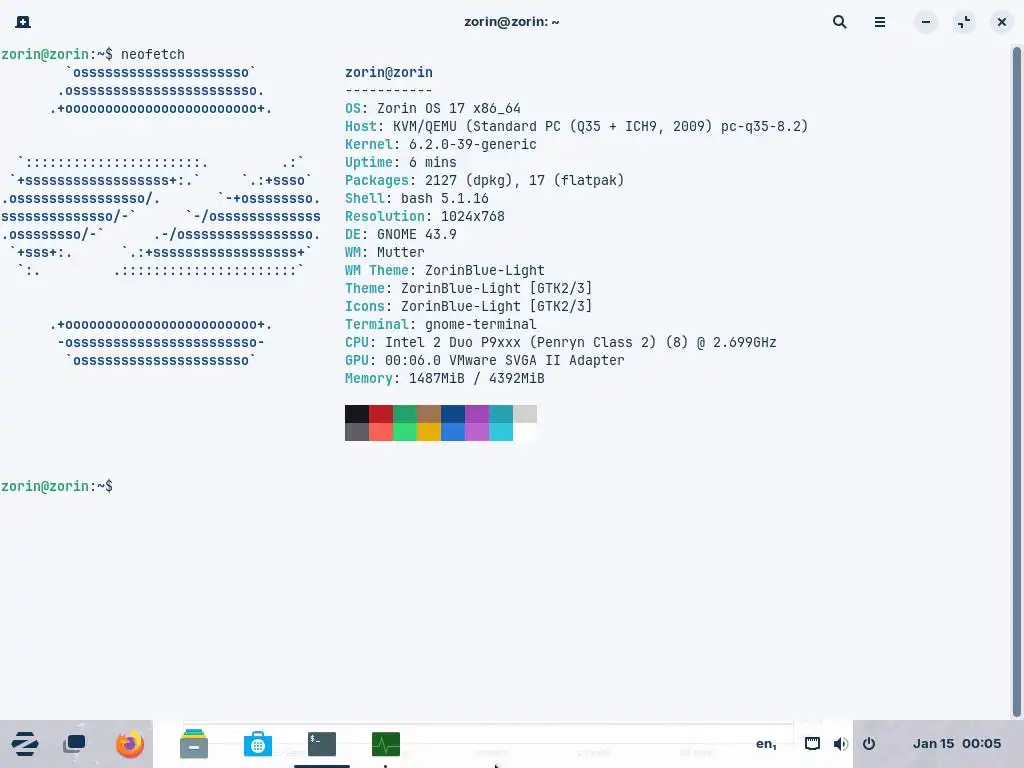Click the 'WM Theme: ZorinBlue-Light' line
The height and width of the screenshot is (768, 1024).
(x=445, y=270)
